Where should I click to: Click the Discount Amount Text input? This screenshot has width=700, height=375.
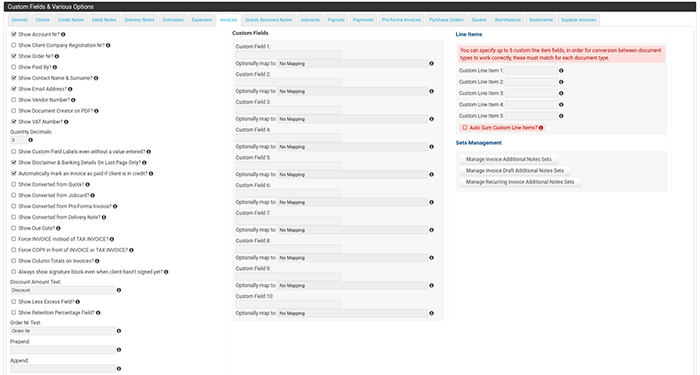63,290
